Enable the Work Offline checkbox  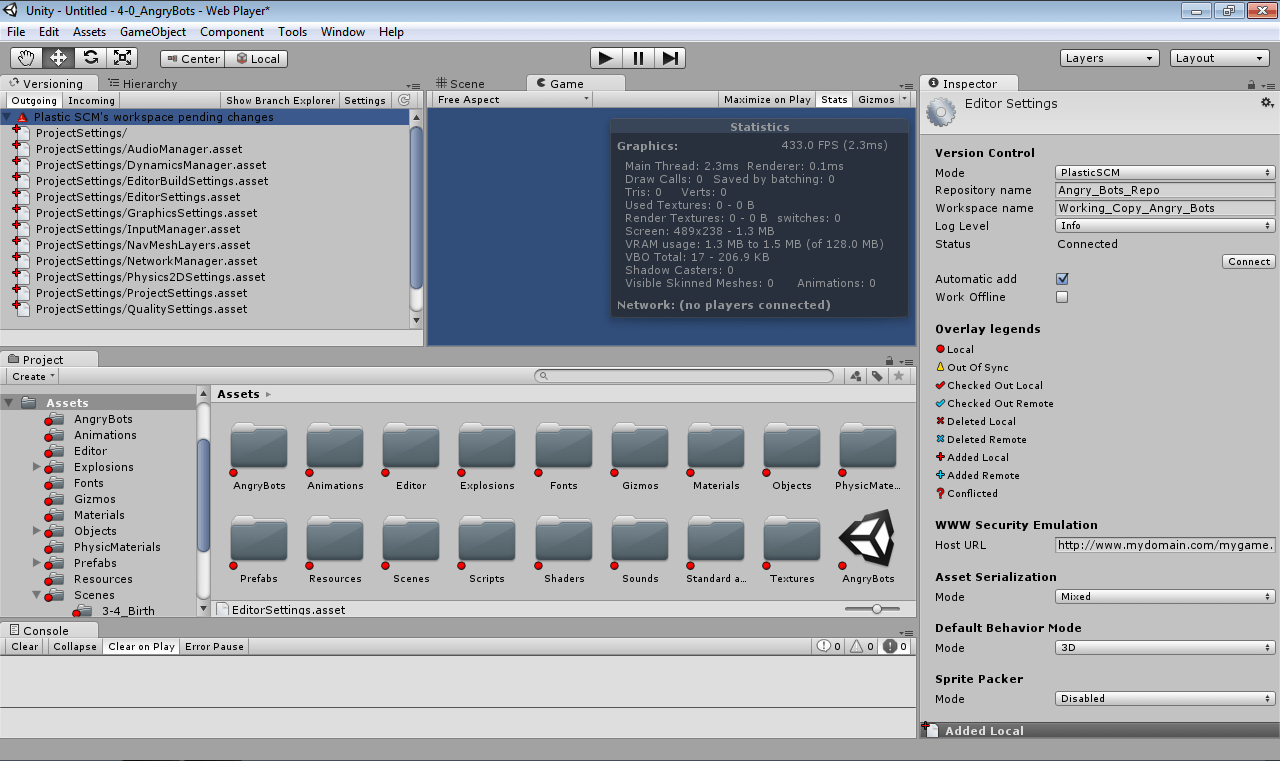pos(1062,297)
